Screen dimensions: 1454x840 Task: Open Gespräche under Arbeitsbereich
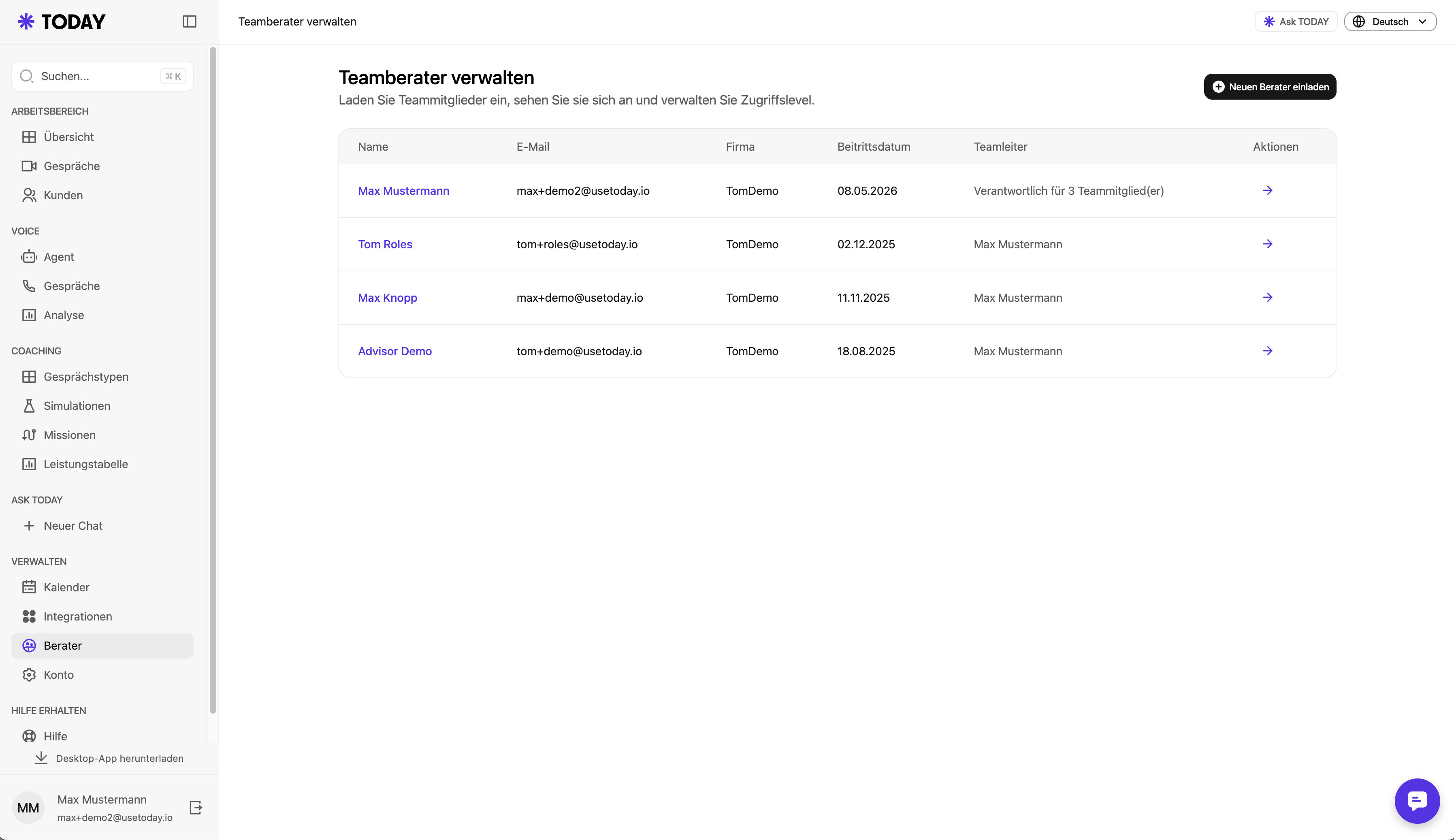[x=102, y=166]
